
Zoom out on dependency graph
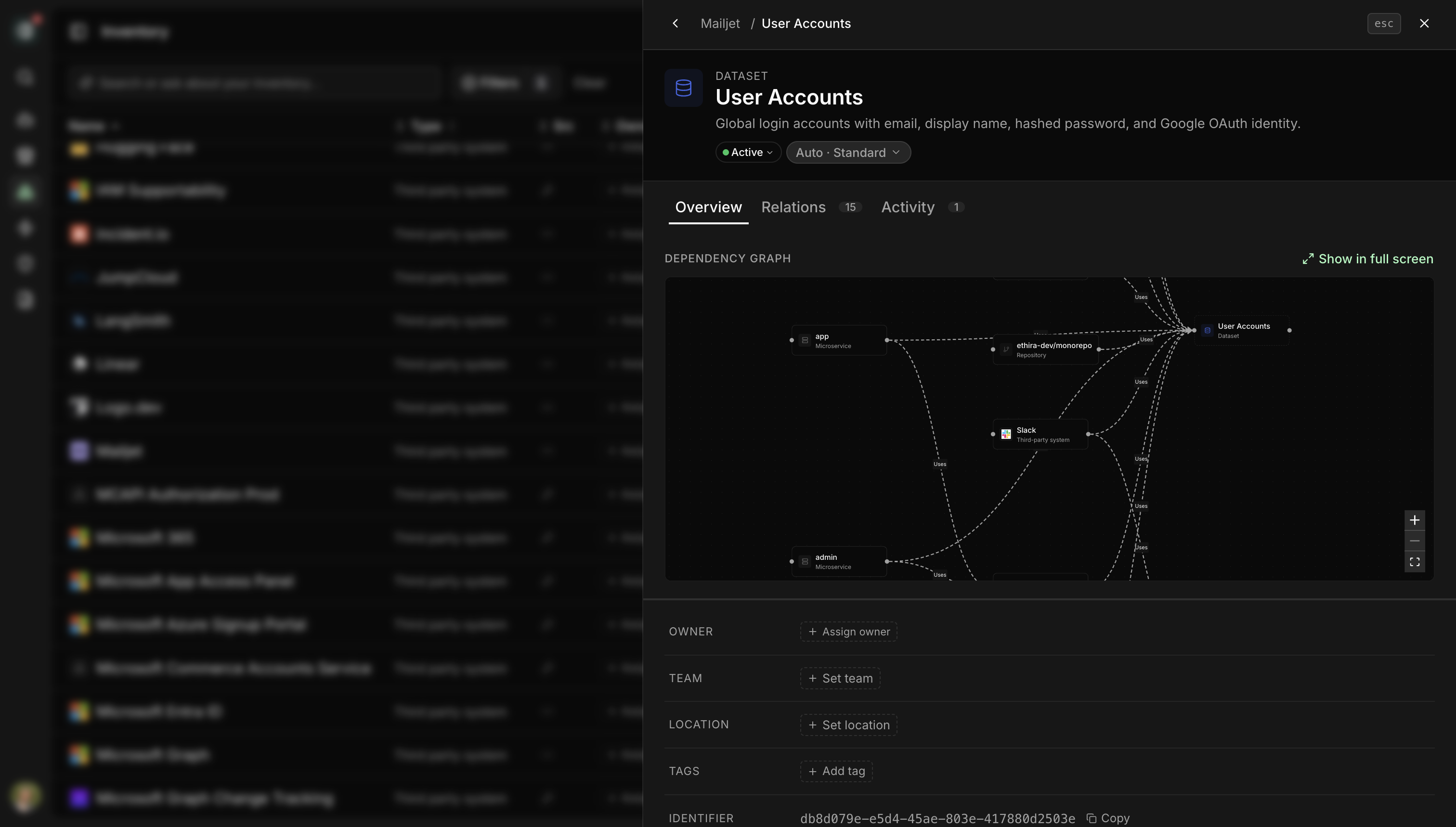point(1414,541)
